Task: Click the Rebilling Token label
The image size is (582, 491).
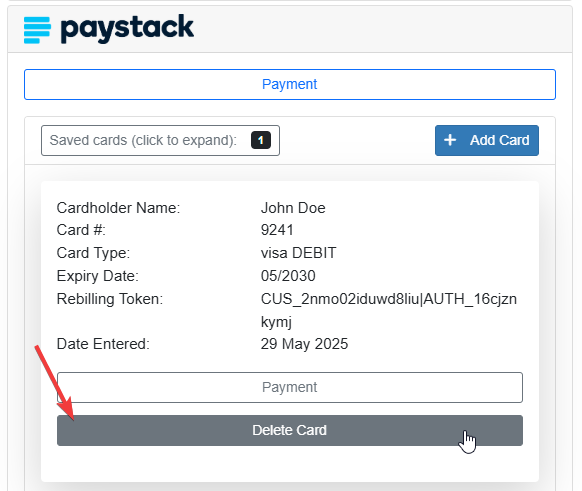Action: 110,299
